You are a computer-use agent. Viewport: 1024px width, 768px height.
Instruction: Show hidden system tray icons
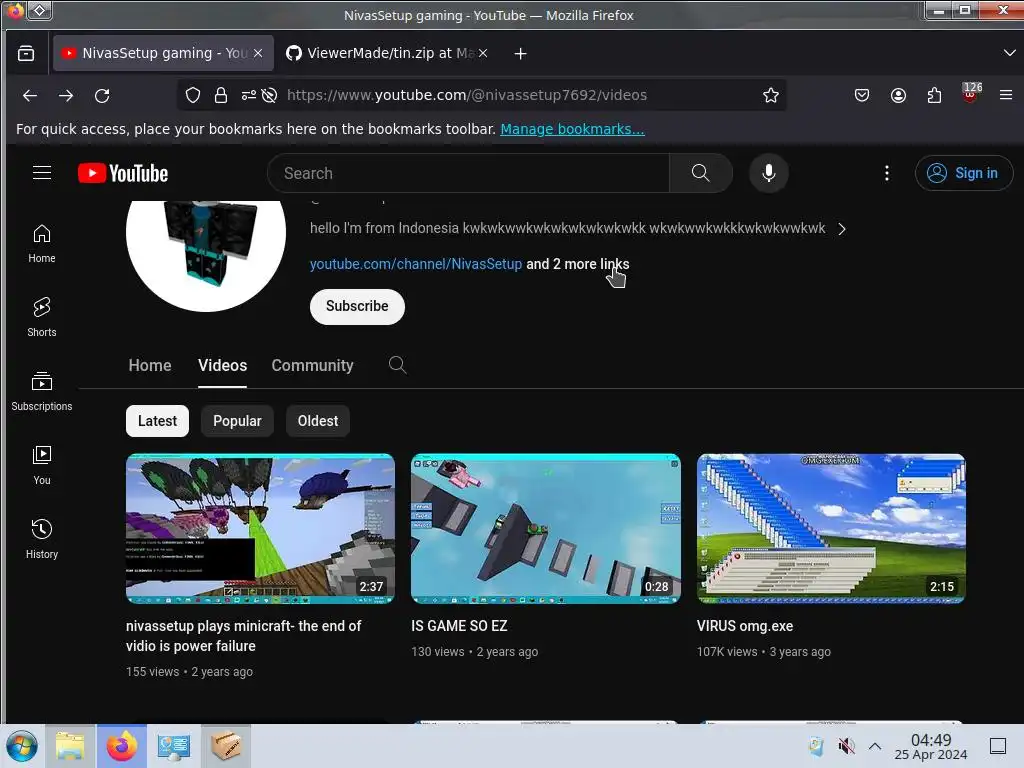click(x=875, y=746)
